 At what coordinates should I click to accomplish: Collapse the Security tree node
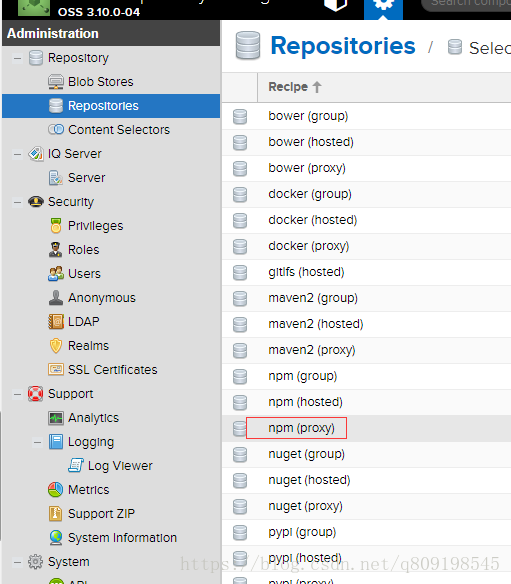pyautogui.click(x=17, y=202)
